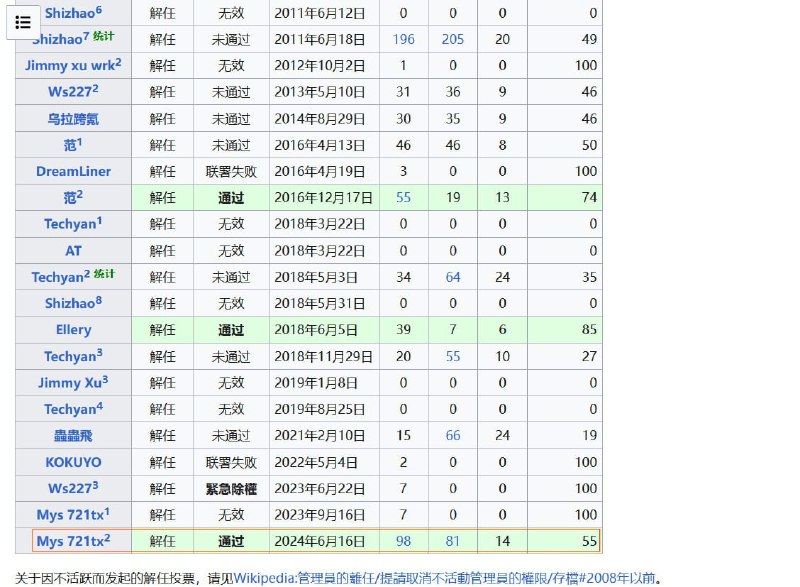Click the 解任 link in the AT row
The width and height of the screenshot is (800, 587).
click(x=162, y=250)
